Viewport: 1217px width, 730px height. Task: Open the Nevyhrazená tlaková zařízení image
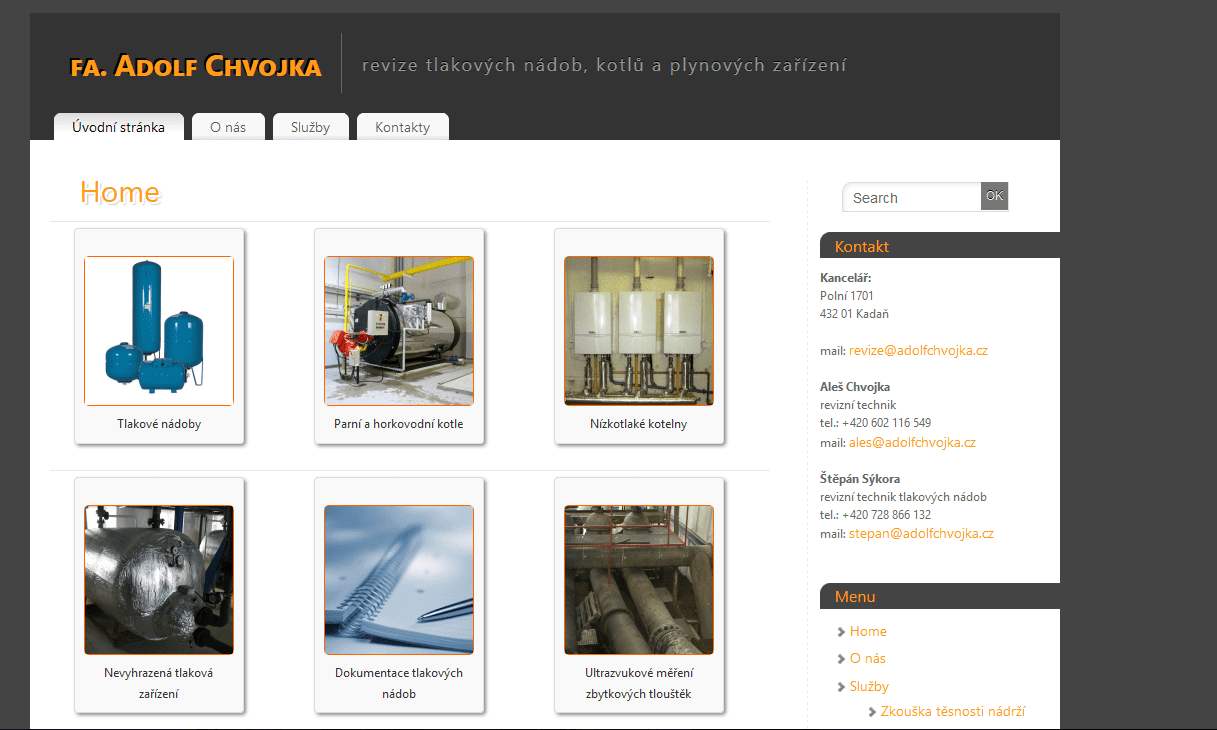pyautogui.click(x=159, y=580)
